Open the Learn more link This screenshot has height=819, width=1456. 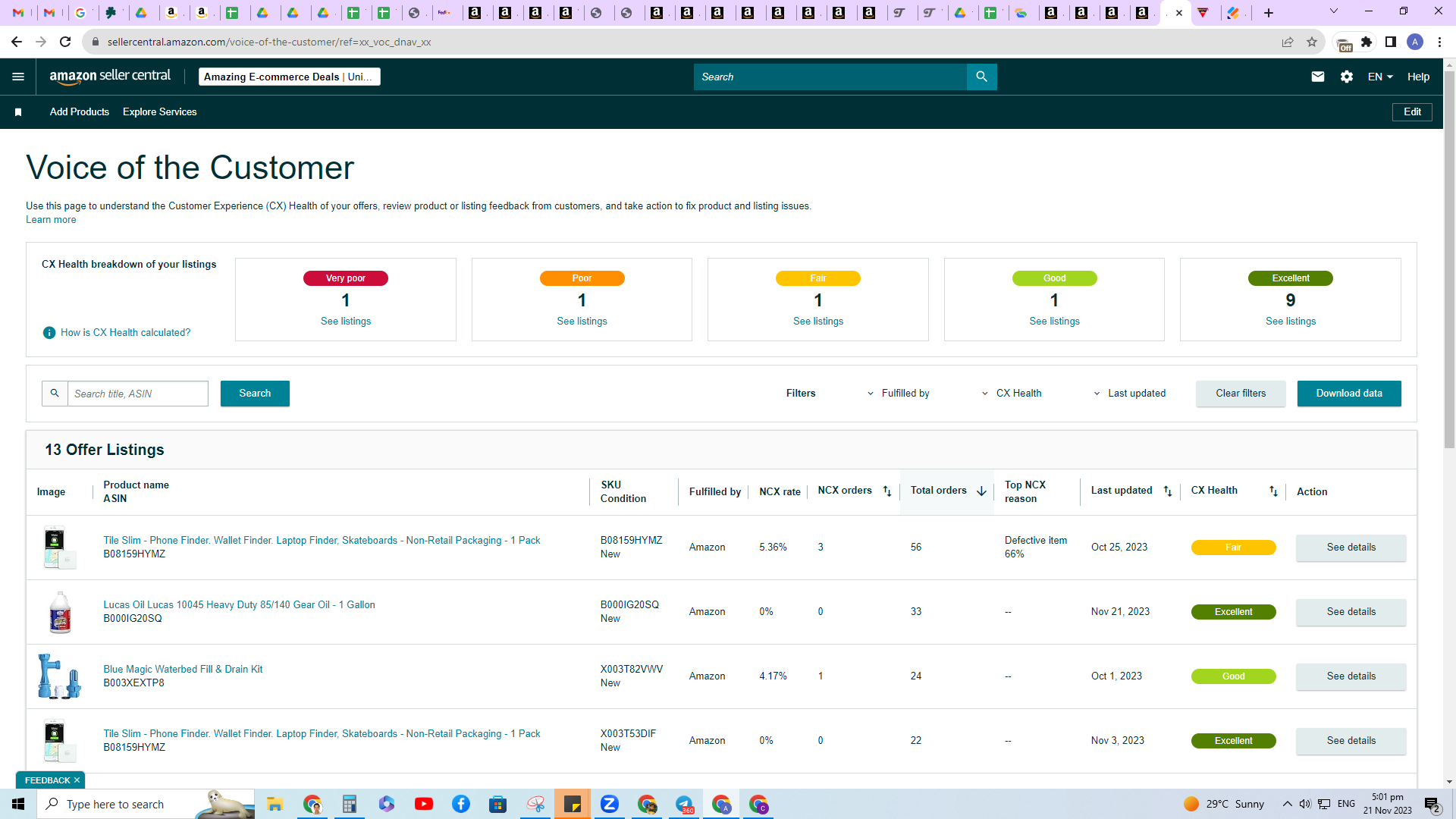click(x=51, y=220)
